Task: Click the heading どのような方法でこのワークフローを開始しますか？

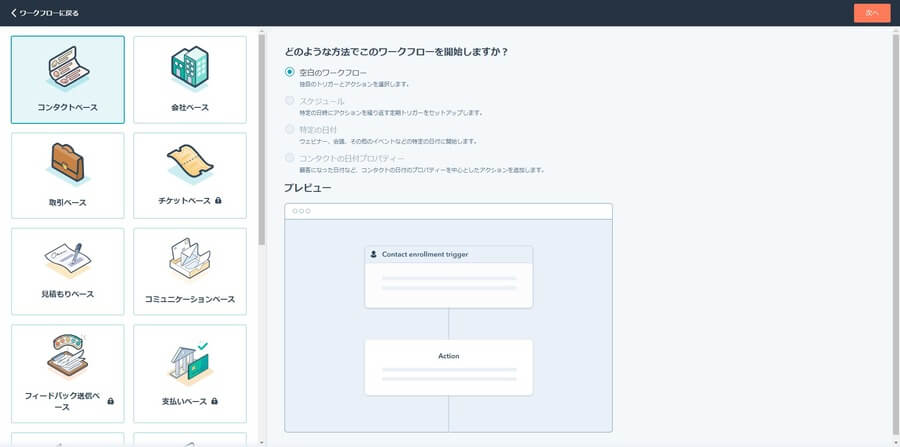Action: coord(397,52)
